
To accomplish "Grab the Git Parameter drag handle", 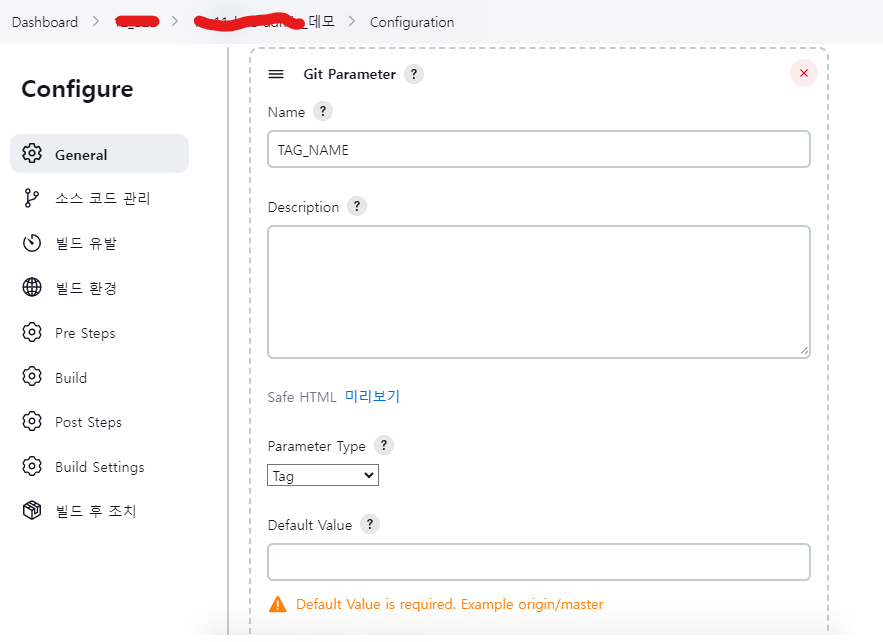I will [x=276, y=74].
